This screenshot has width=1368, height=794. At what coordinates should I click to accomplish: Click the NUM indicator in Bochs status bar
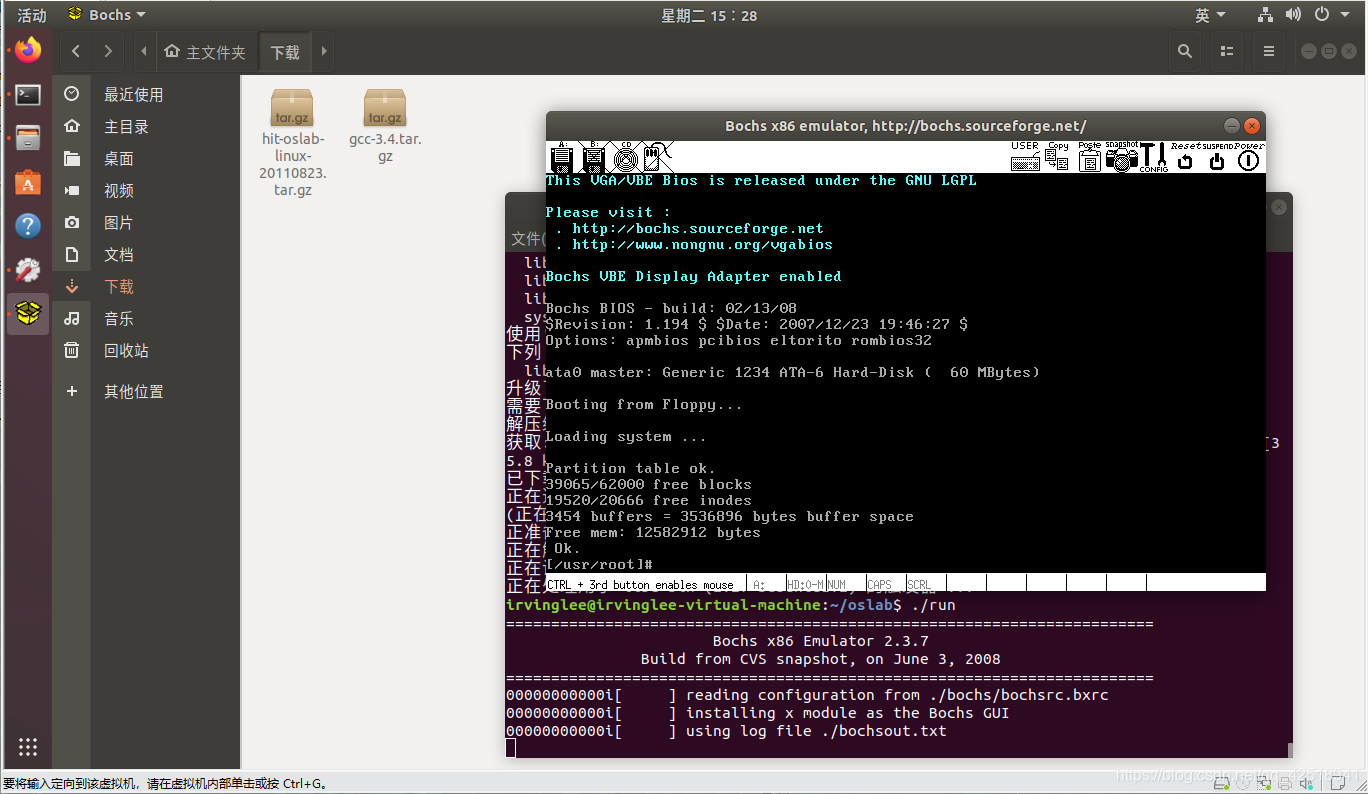pyautogui.click(x=846, y=584)
